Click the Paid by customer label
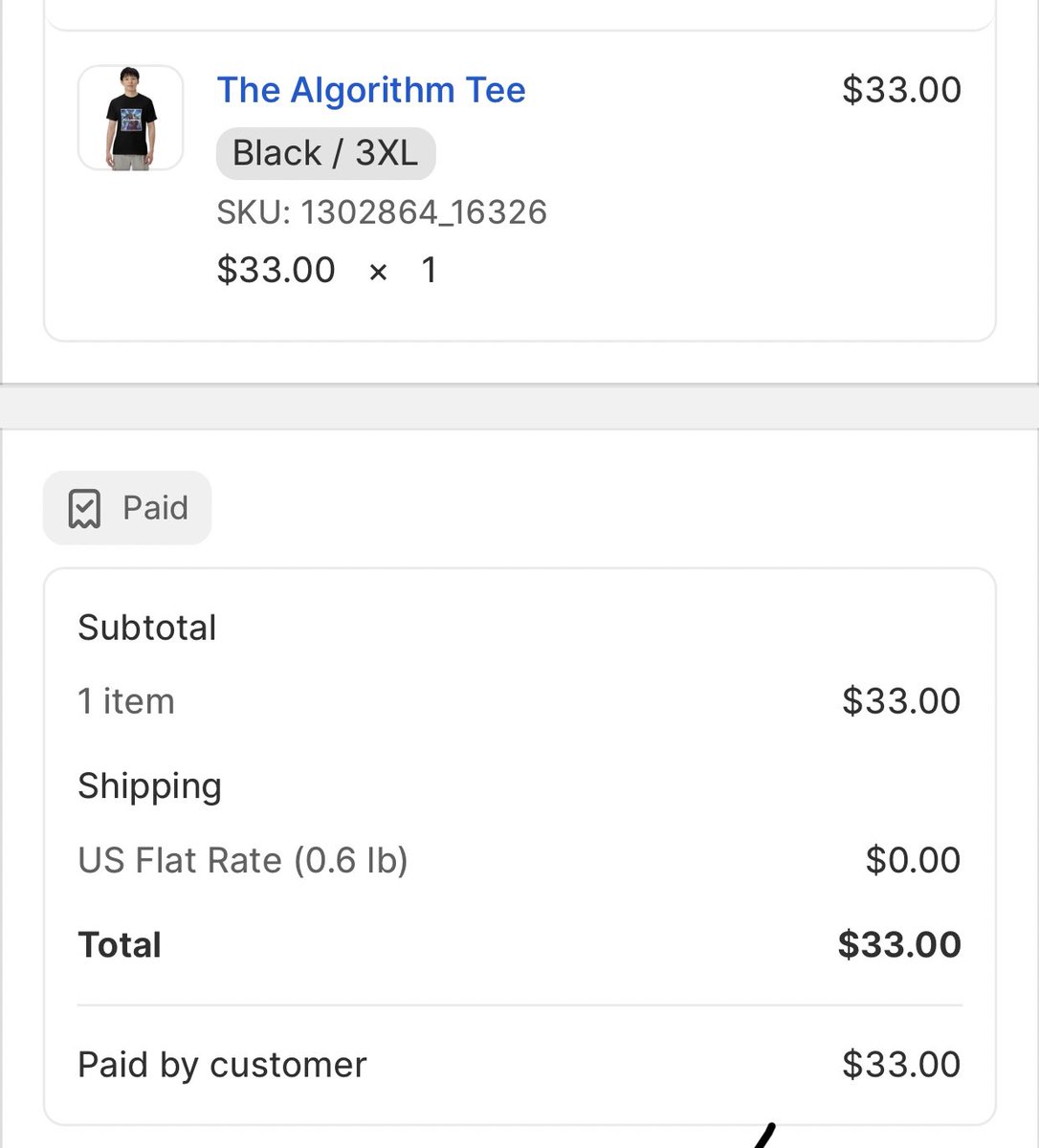Screen dimensions: 1039x1148 tap(222, 1065)
